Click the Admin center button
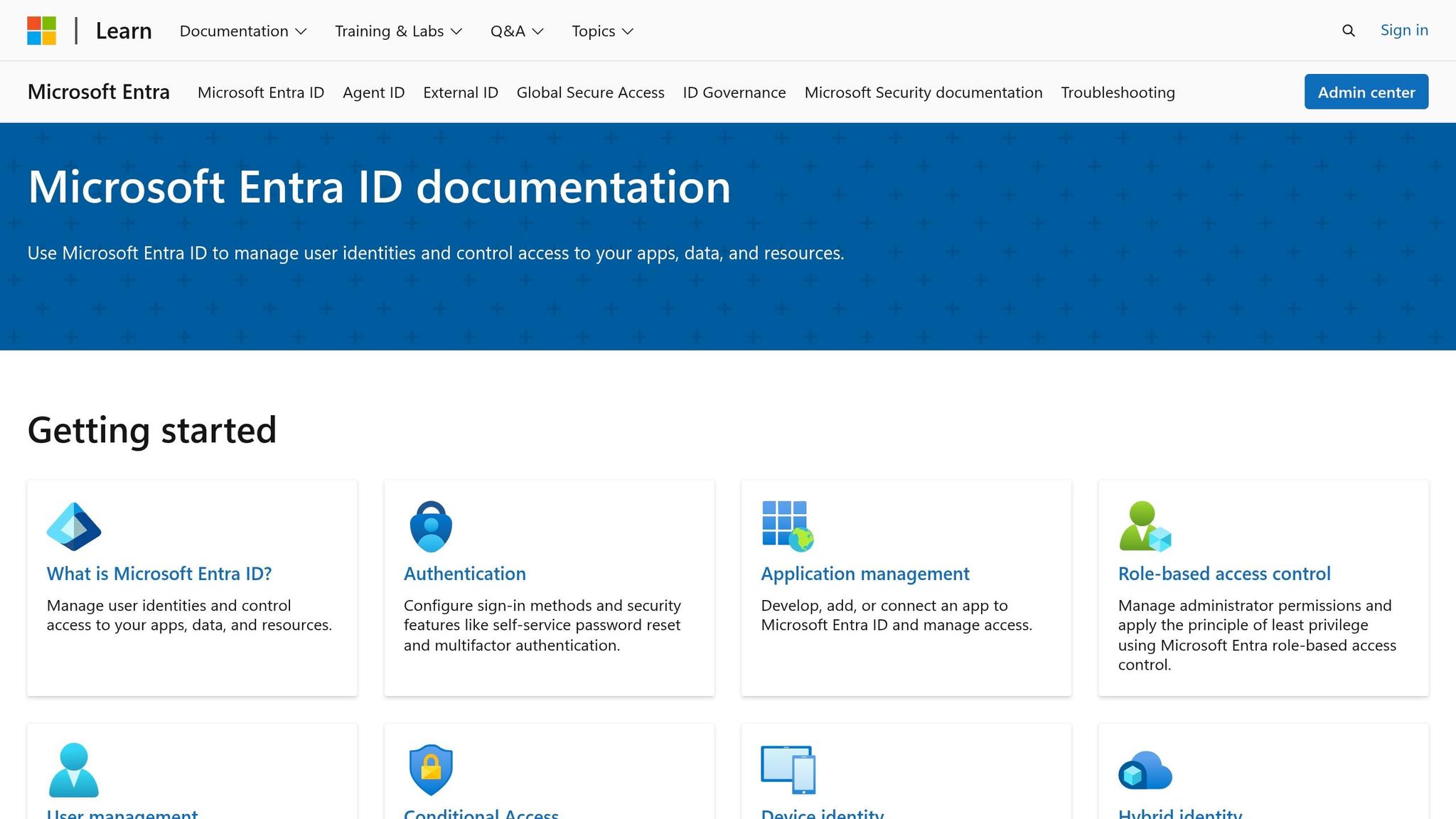 click(x=1366, y=92)
